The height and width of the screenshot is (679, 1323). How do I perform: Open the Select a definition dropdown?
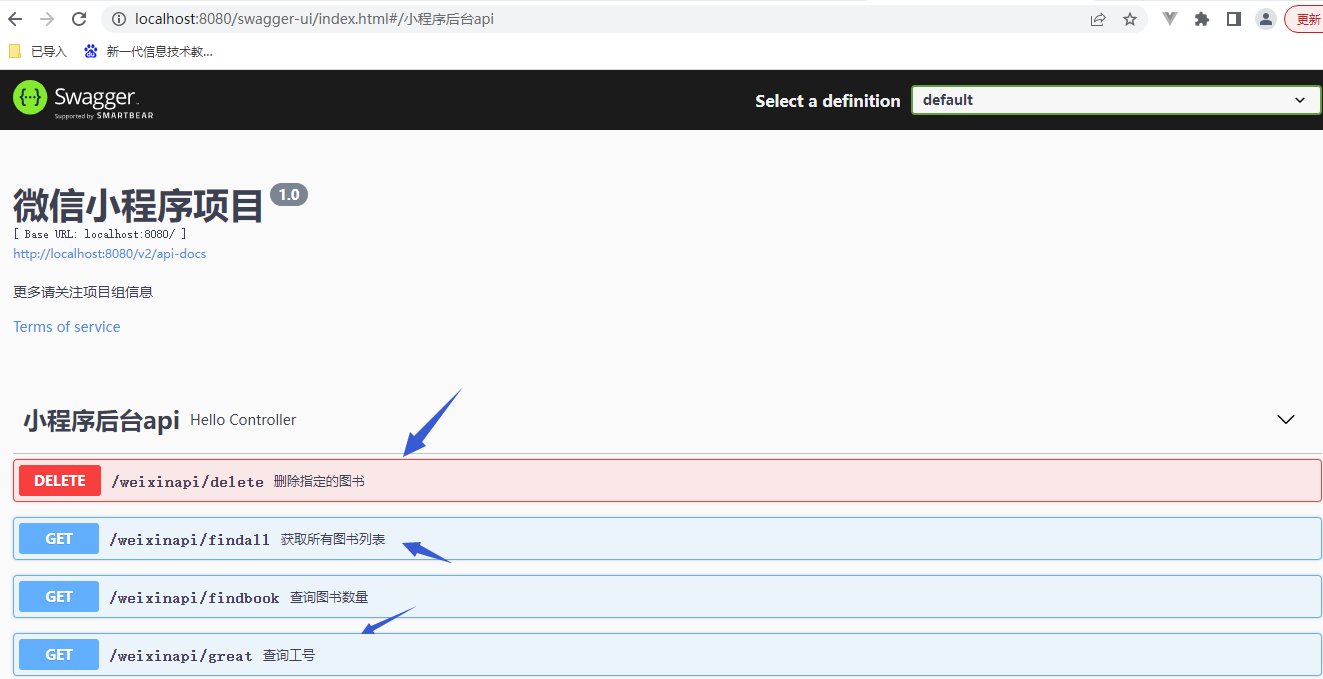click(x=1116, y=100)
